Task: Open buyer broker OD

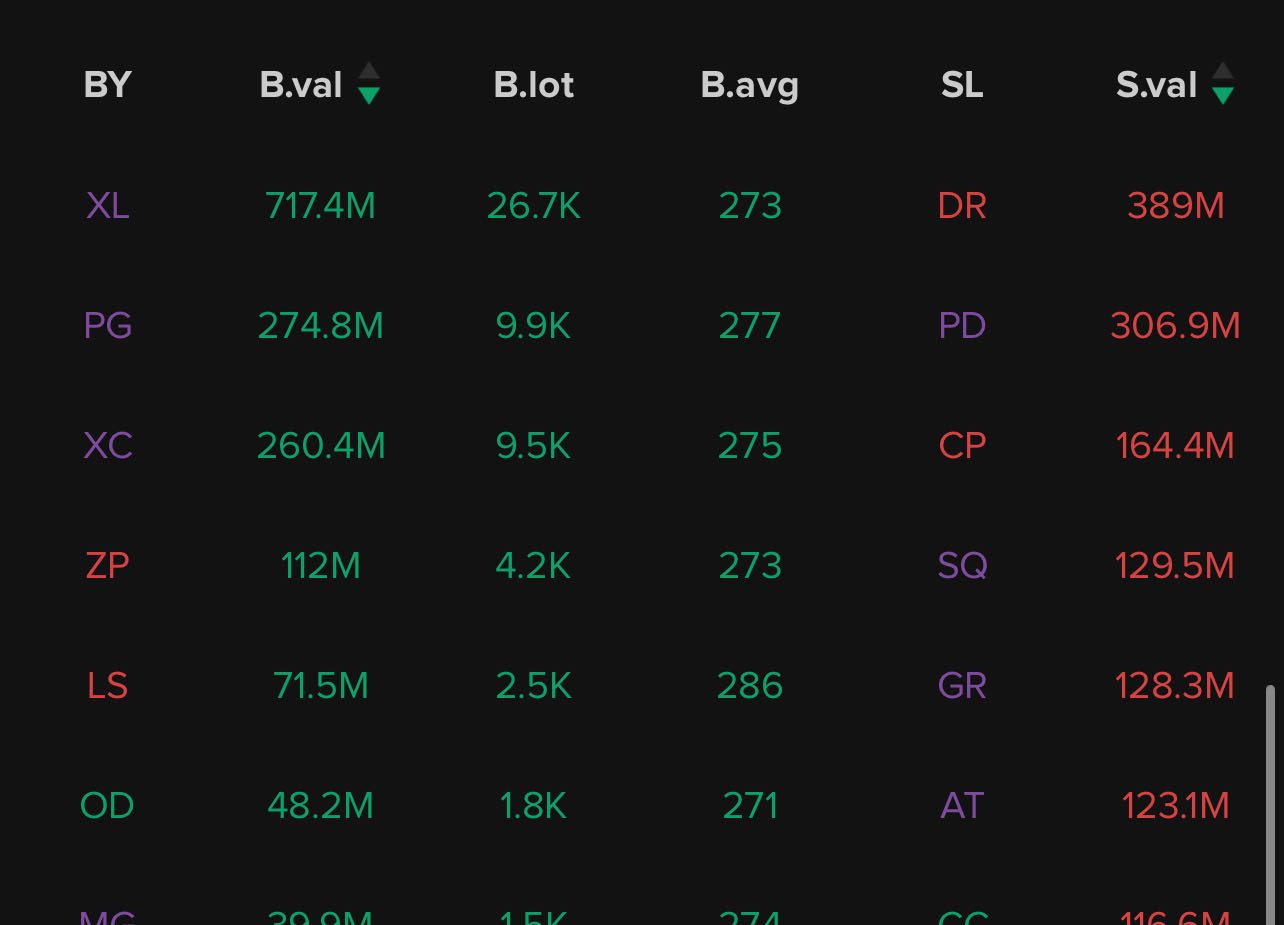Action: click(108, 806)
